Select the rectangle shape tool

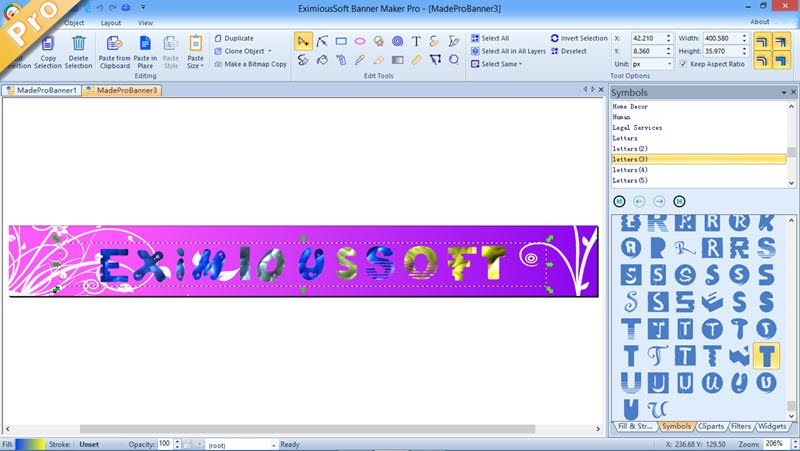pyautogui.click(x=341, y=41)
